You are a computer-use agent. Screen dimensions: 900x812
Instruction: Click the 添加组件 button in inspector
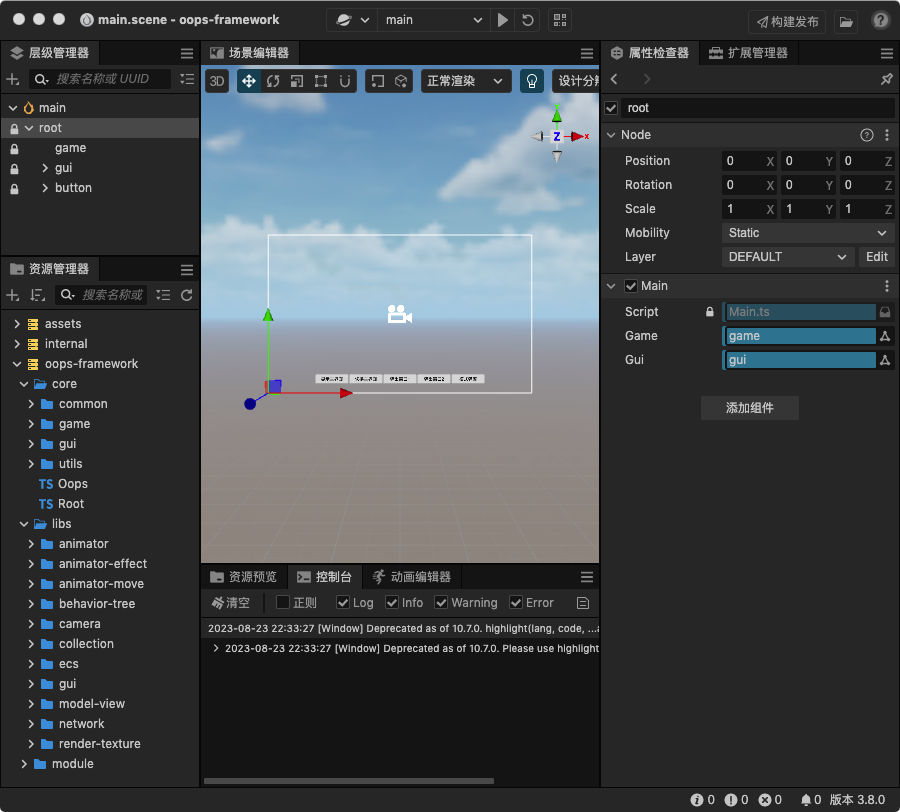tap(749, 408)
